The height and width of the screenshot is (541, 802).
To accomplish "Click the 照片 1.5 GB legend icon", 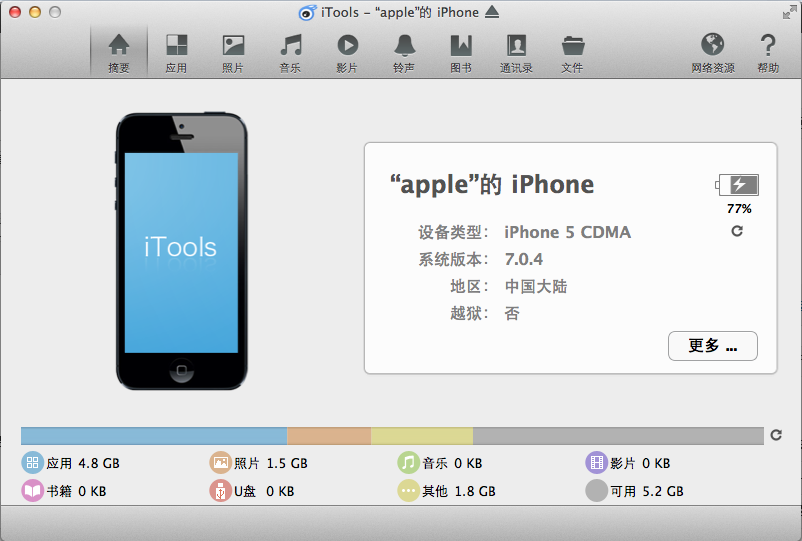I will coord(220,463).
